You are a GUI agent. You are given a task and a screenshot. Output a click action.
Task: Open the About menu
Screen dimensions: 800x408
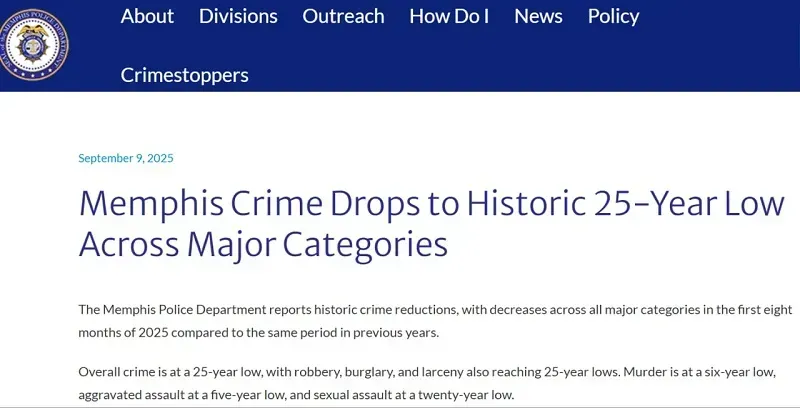point(147,16)
